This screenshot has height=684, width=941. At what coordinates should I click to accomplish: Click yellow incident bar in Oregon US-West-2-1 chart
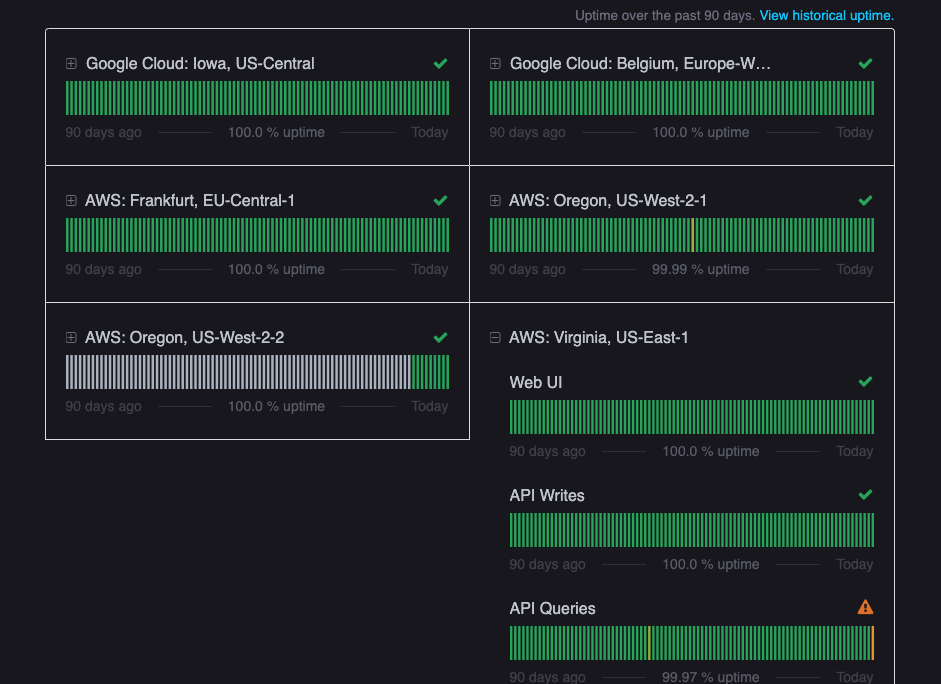coord(693,235)
